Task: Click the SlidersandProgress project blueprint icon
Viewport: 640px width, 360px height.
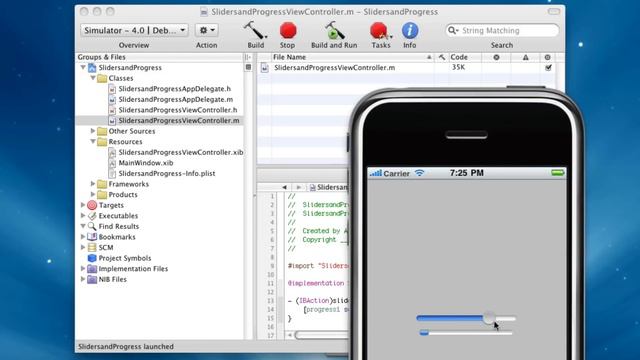Action: [92, 67]
